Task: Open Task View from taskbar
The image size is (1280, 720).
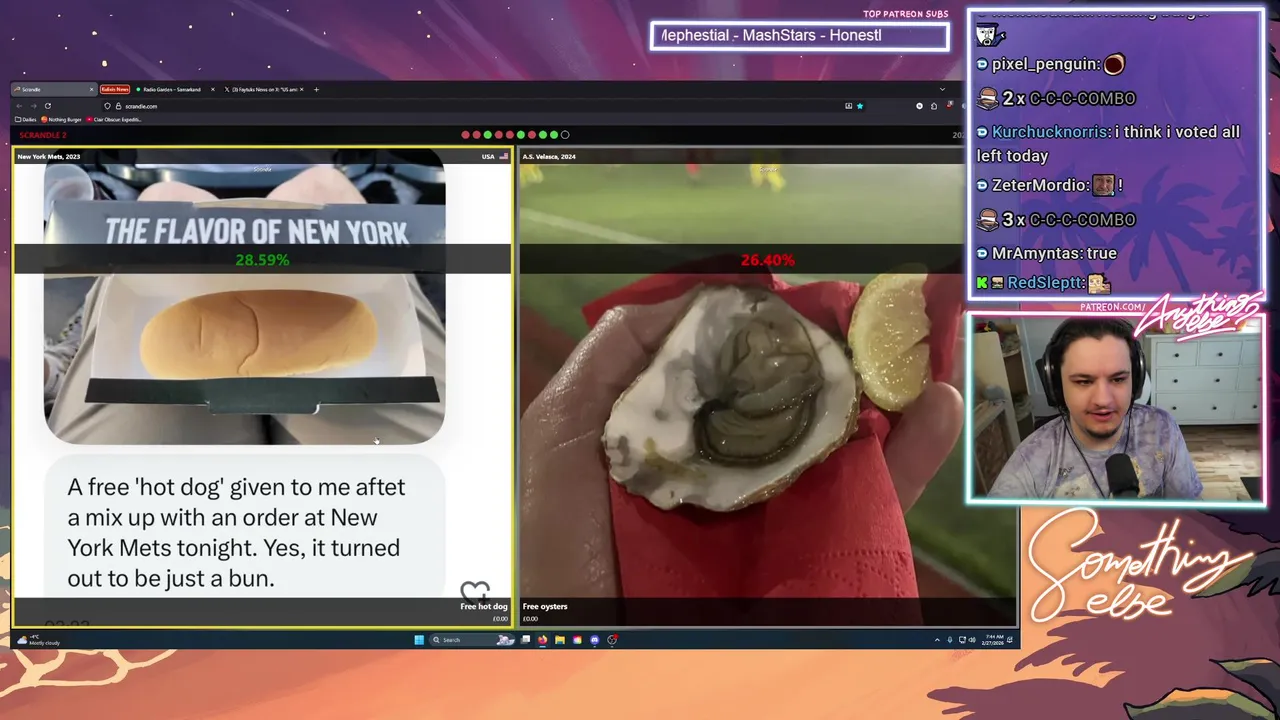Action: click(x=526, y=640)
